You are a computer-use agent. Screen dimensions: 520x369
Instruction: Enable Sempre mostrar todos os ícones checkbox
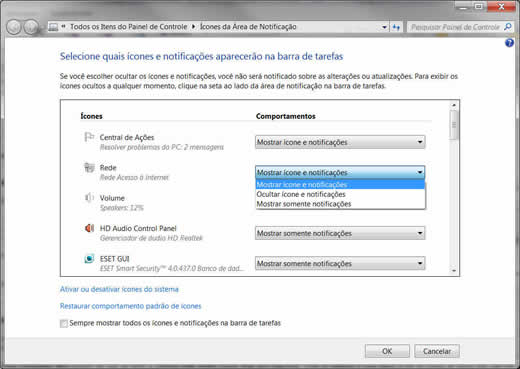pyautogui.click(x=64, y=323)
